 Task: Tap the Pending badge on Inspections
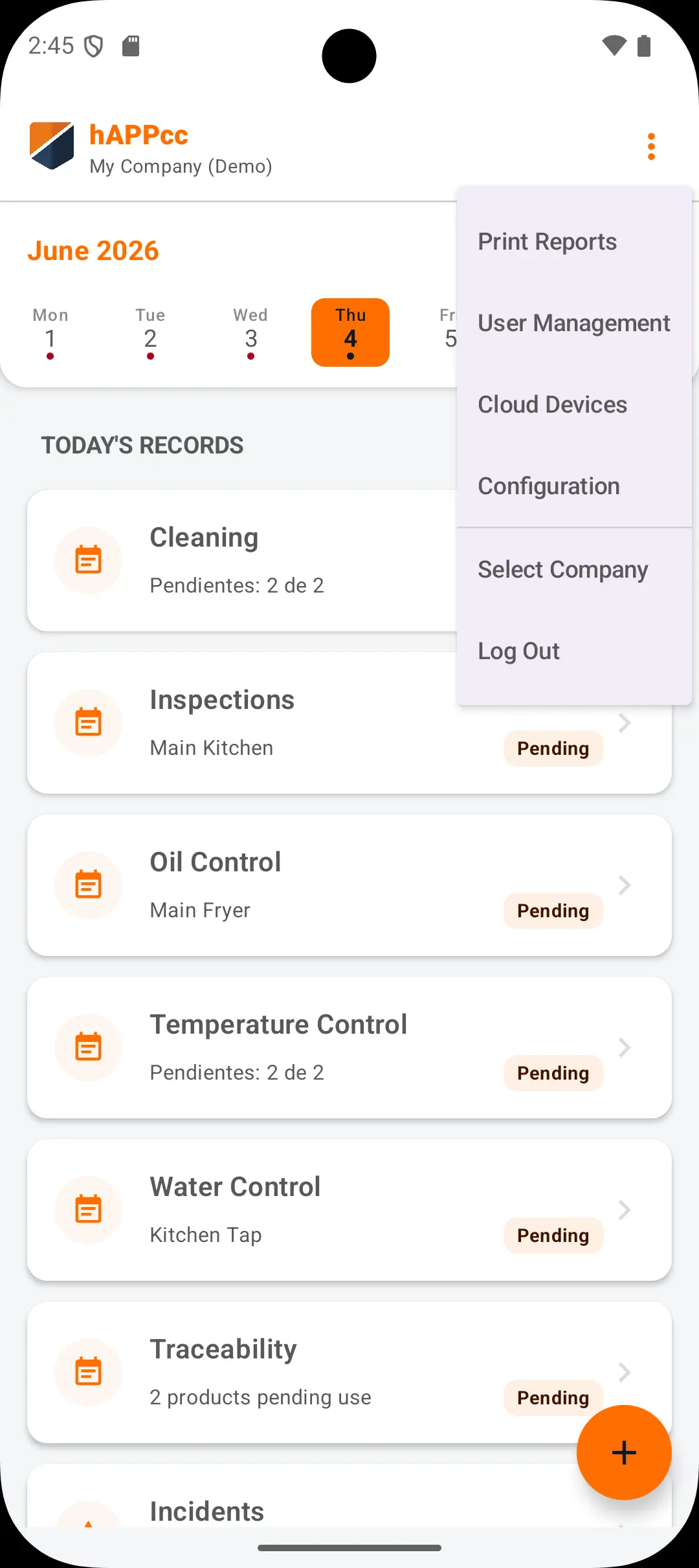(x=553, y=748)
